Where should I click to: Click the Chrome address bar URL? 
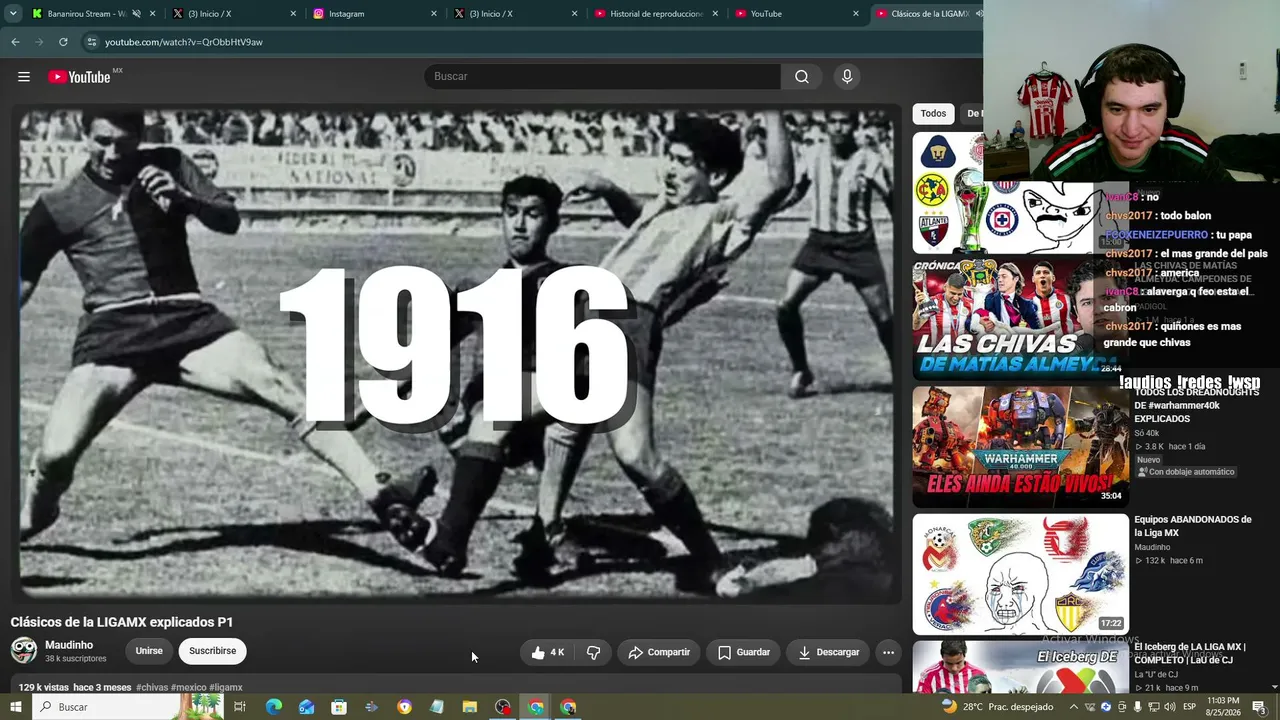(x=184, y=42)
